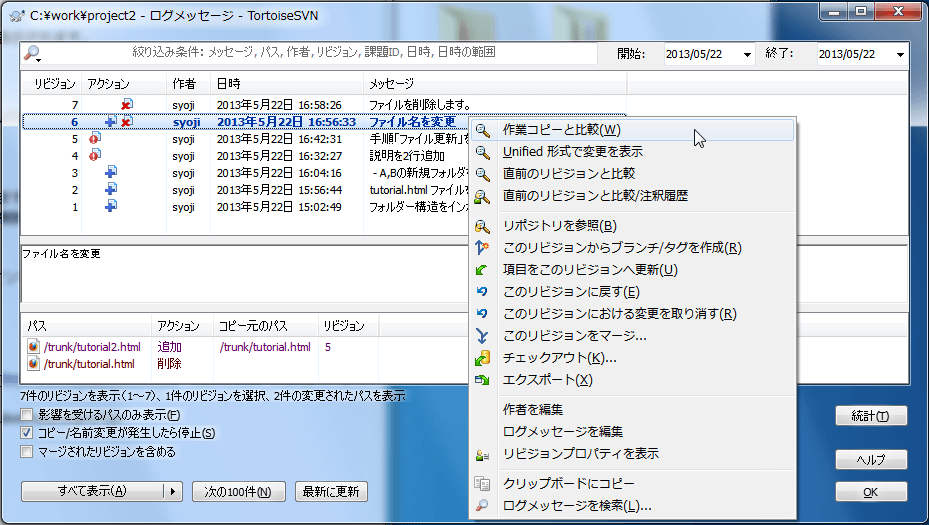This screenshot has height=525, width=929.
Task: Click the added action icon in revision 1 row
Action: (111, 207)
